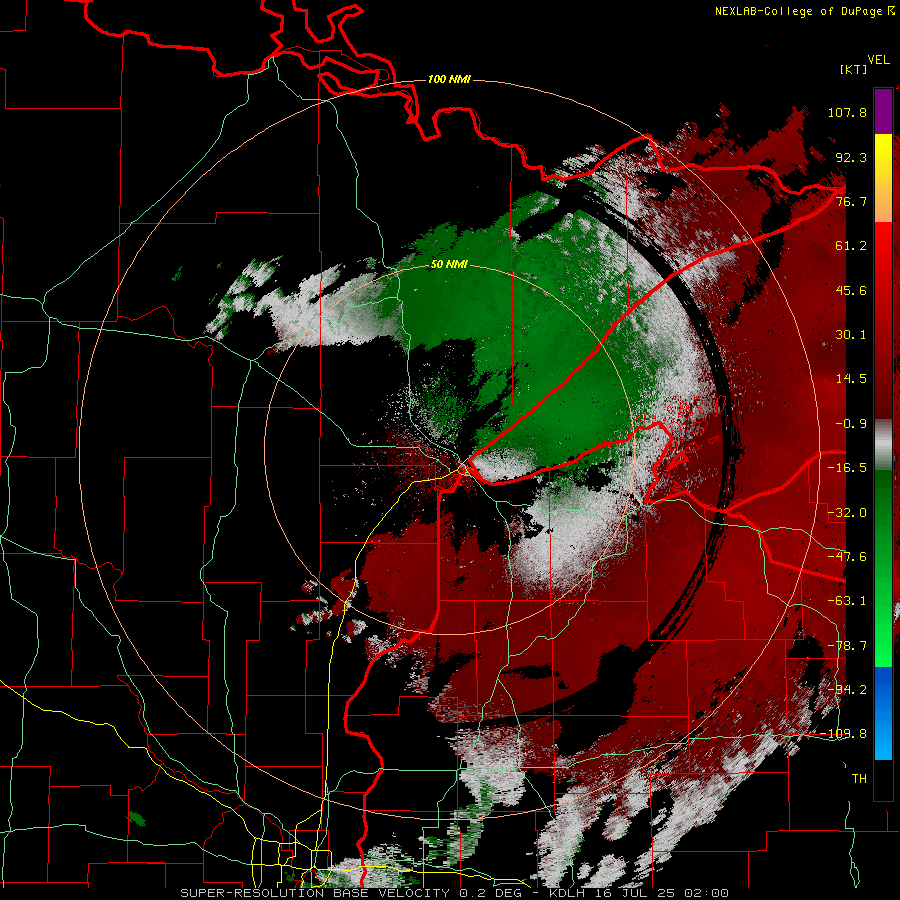Click the Super-Resolution Base Velocity caption
The image size is (900, 900).
coord(454,893)
